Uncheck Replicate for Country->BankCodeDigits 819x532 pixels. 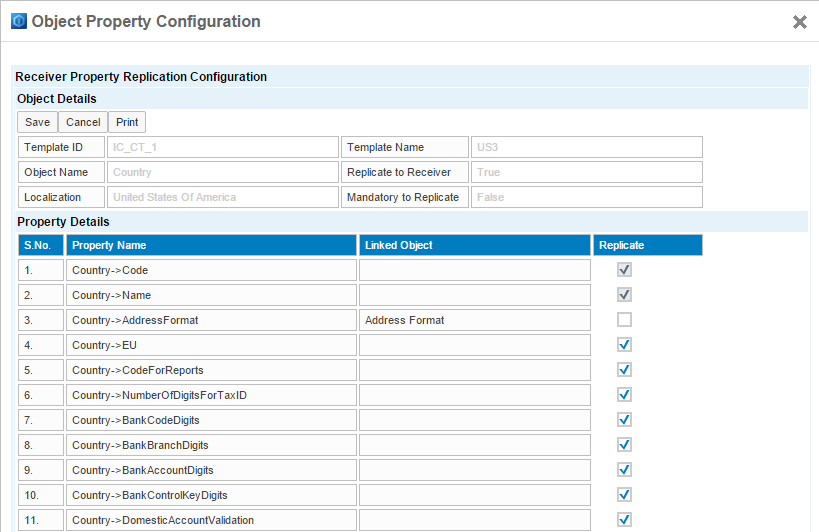click(x=624, y=420)
